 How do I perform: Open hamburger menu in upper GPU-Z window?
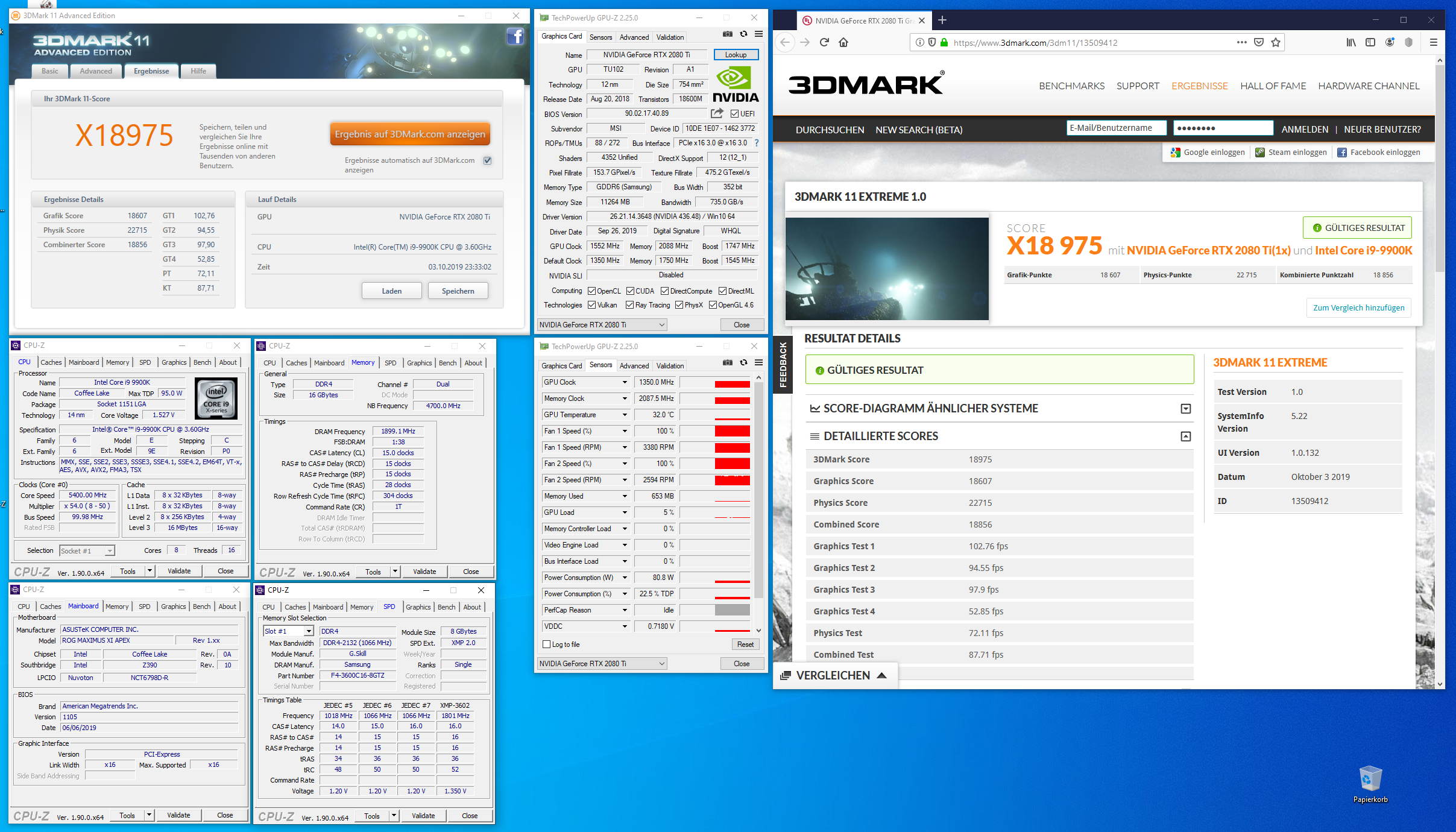759,34
